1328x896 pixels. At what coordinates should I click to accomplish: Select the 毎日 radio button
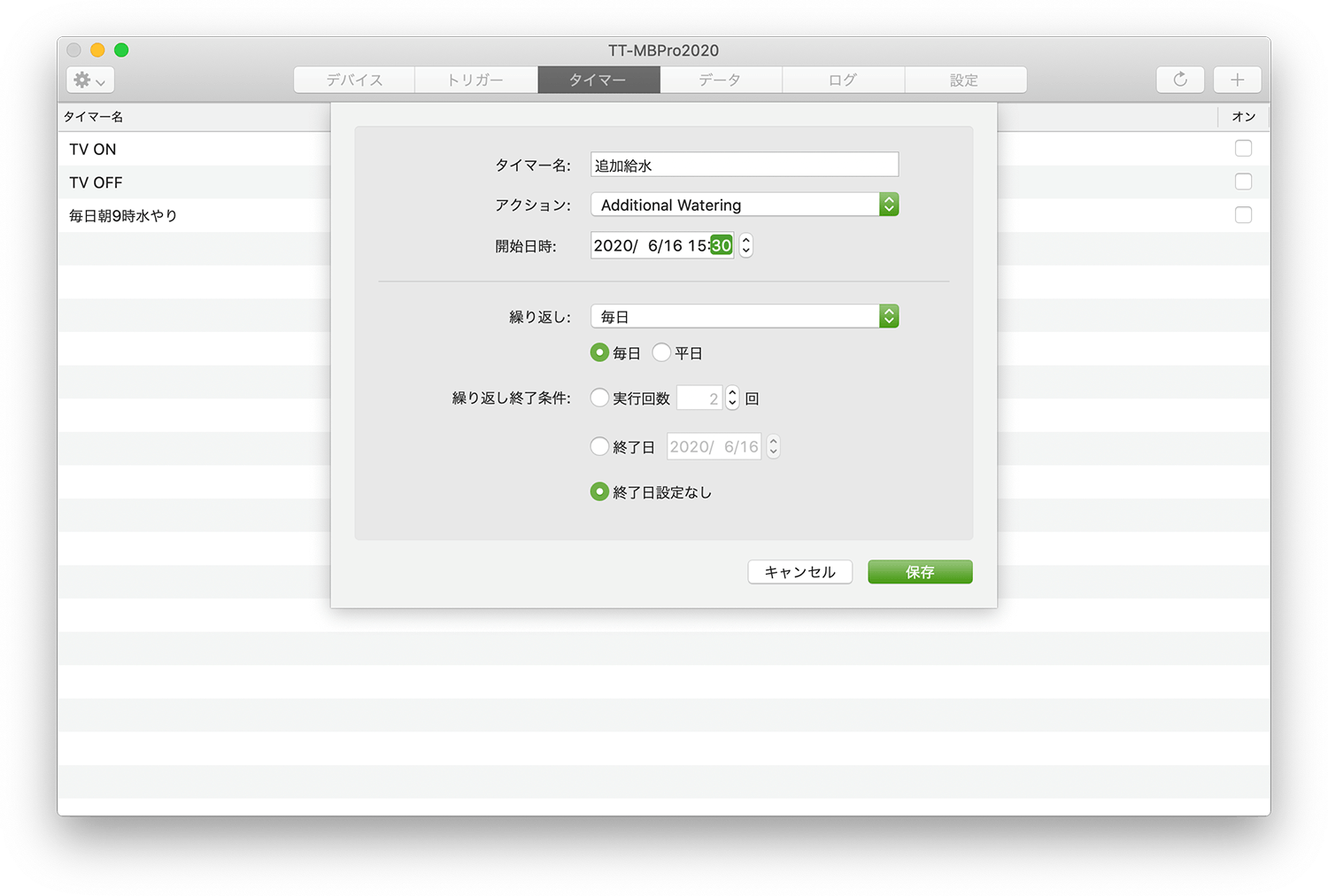coord(599,352)
